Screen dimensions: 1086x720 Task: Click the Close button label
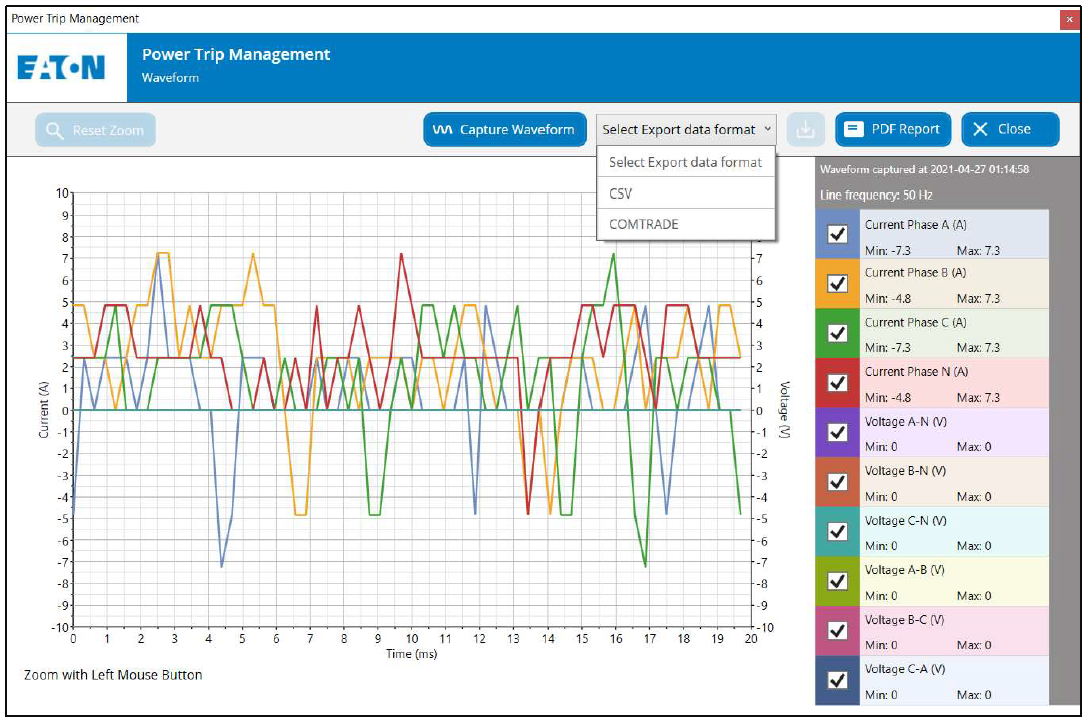[1014, 129]
